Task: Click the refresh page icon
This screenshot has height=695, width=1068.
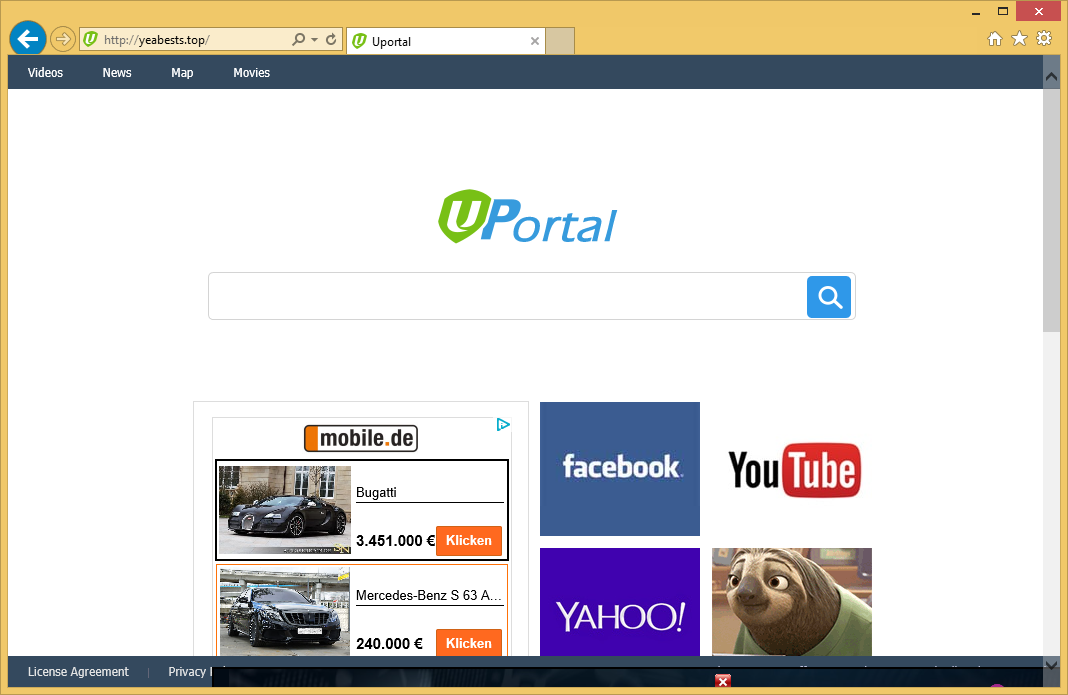Action: (331, 40)
